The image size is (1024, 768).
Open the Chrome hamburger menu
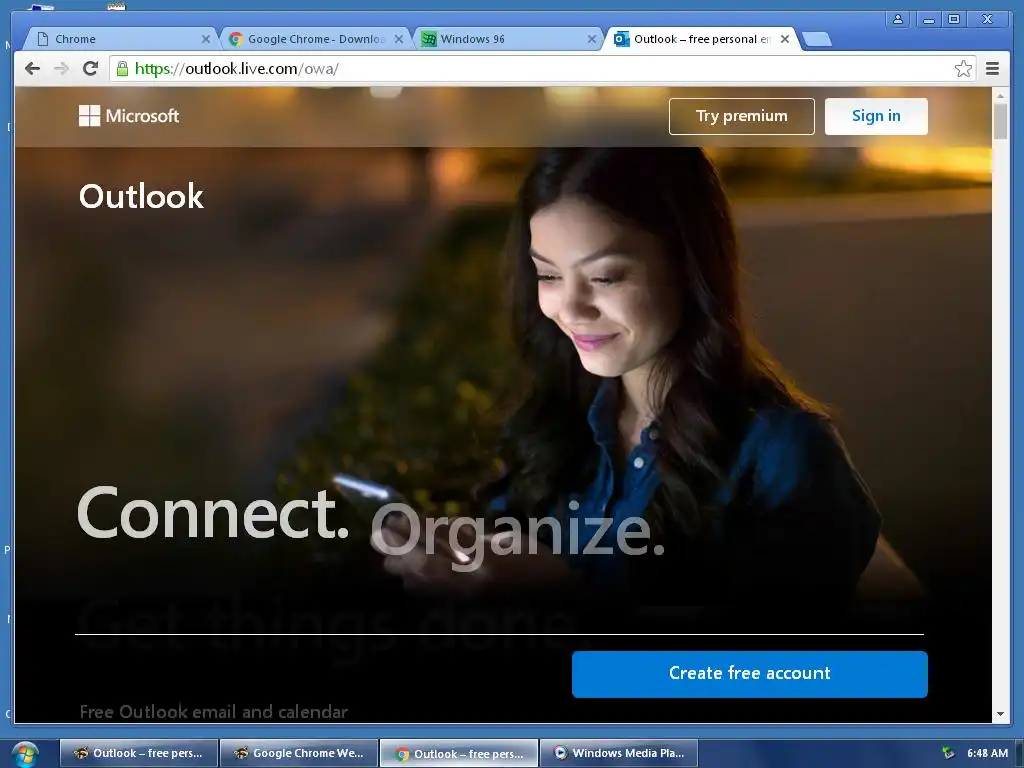tap(992, 69)
